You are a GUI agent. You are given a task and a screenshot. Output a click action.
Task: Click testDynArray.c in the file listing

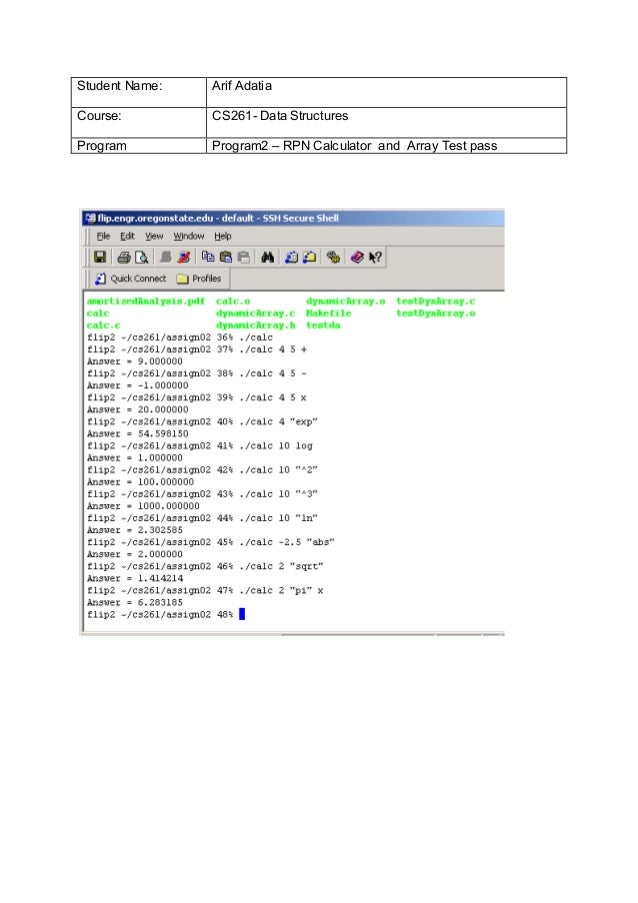click(x=436, y=301)
